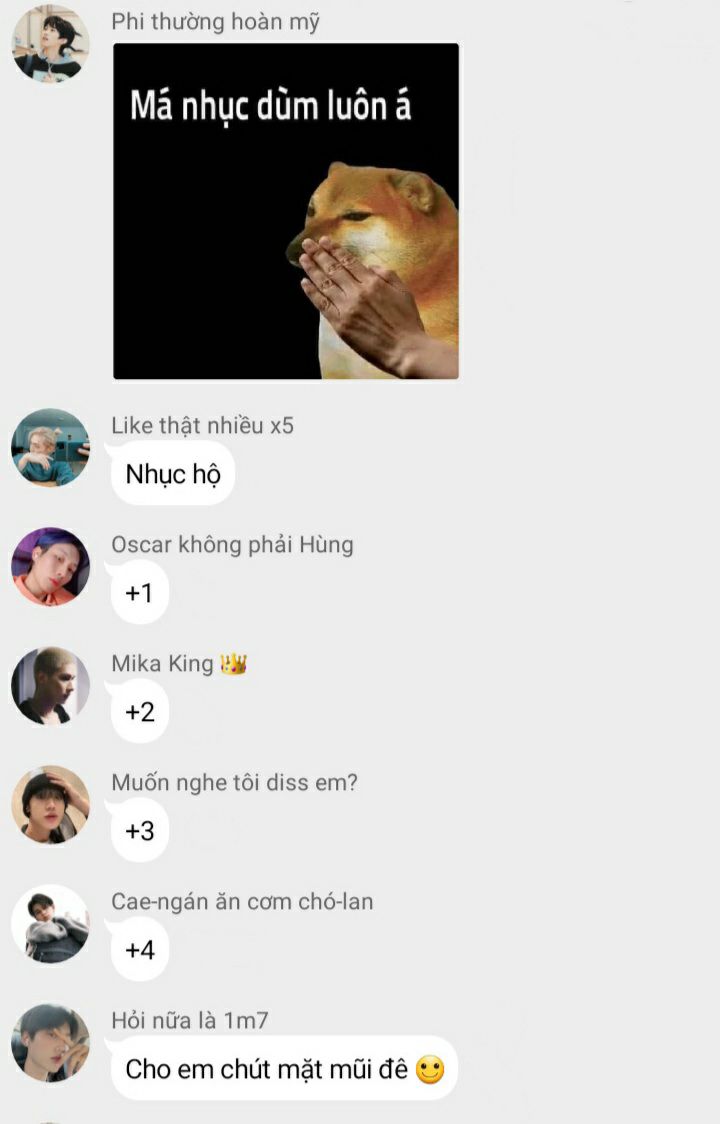
Task: Tap sender name Oscar không phải Hùng
Action: click(x=232, y=545)
